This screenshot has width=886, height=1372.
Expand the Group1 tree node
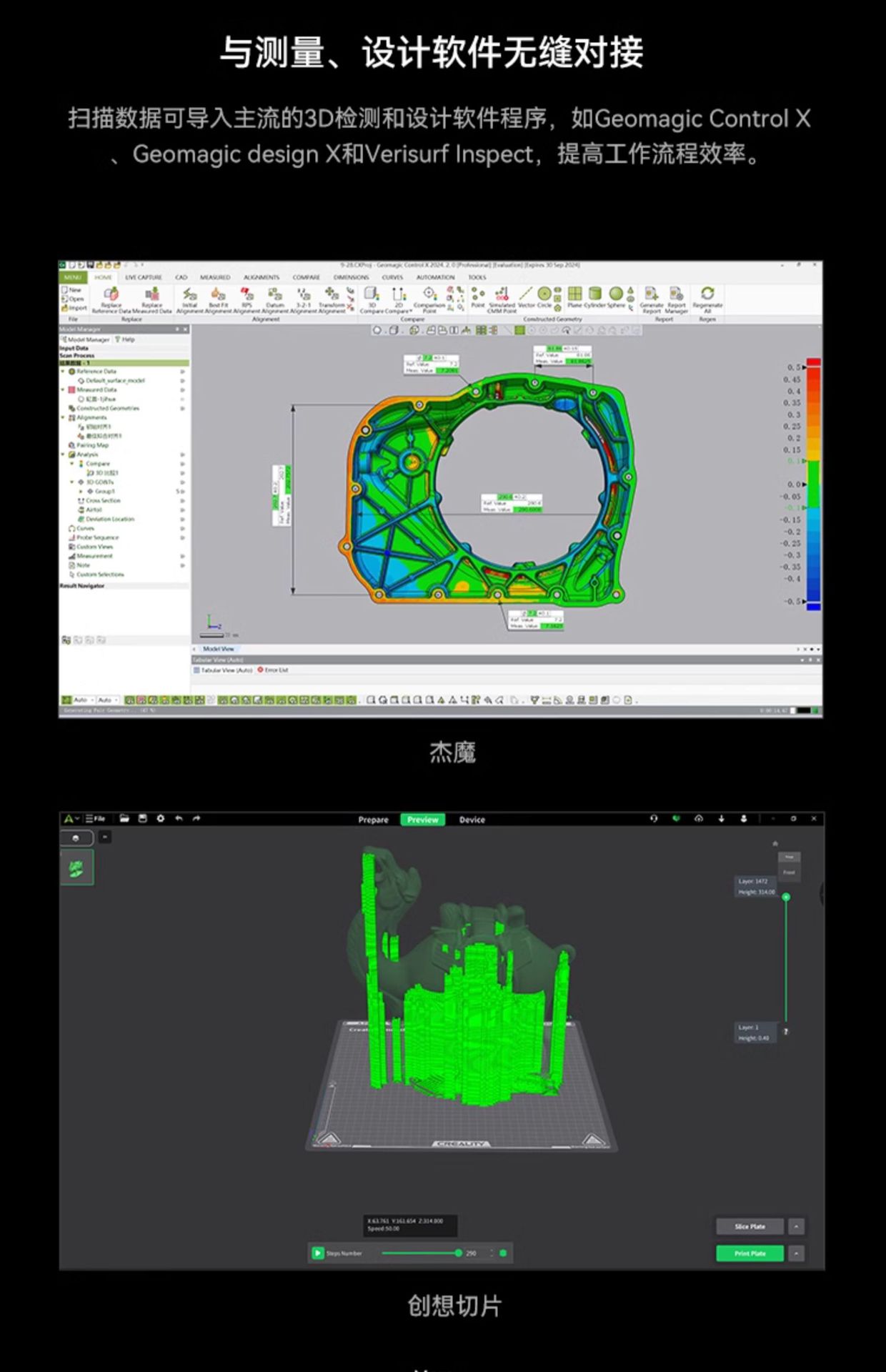pos(81,492)
